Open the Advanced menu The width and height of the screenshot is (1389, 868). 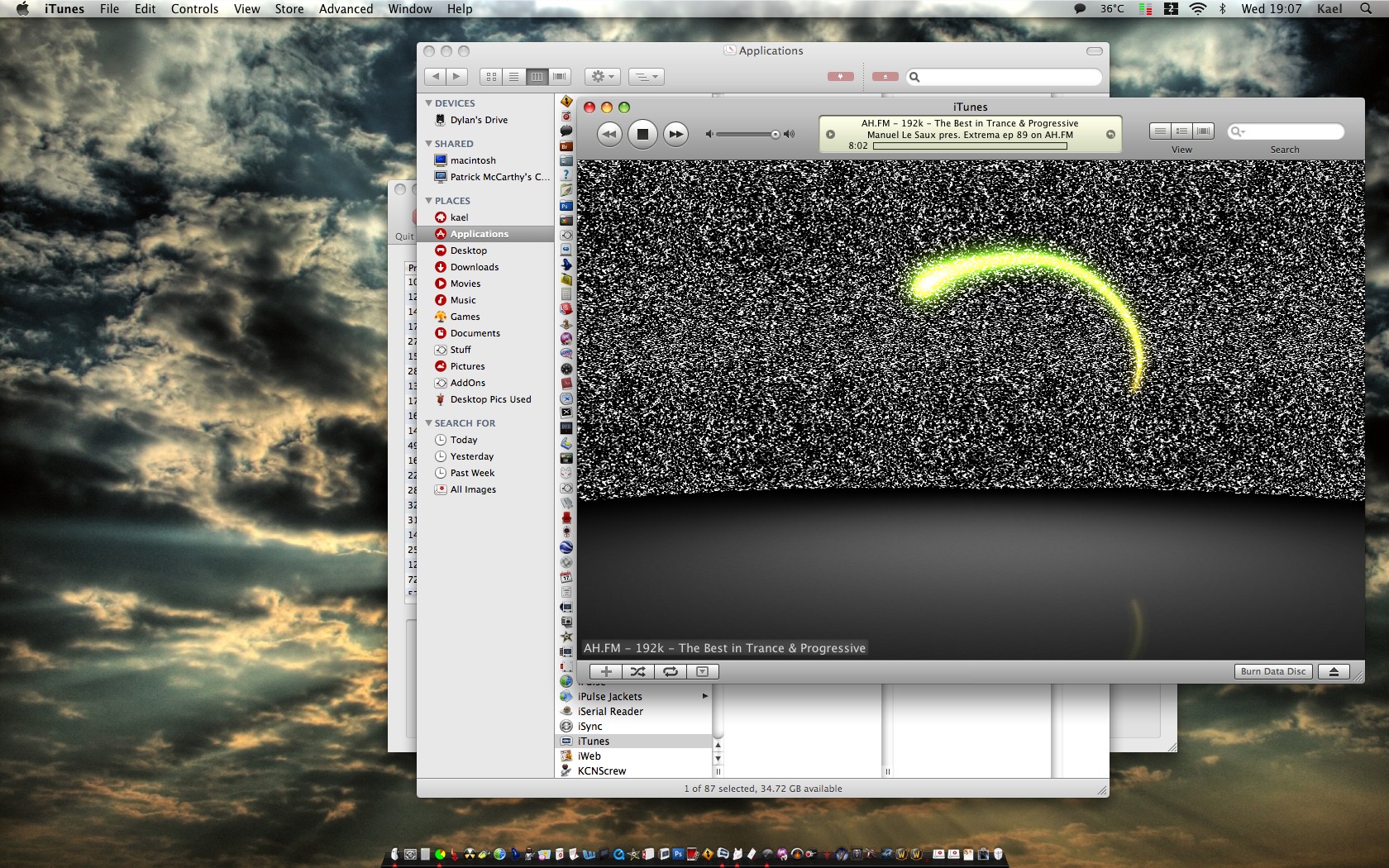[x=346, y=9]
